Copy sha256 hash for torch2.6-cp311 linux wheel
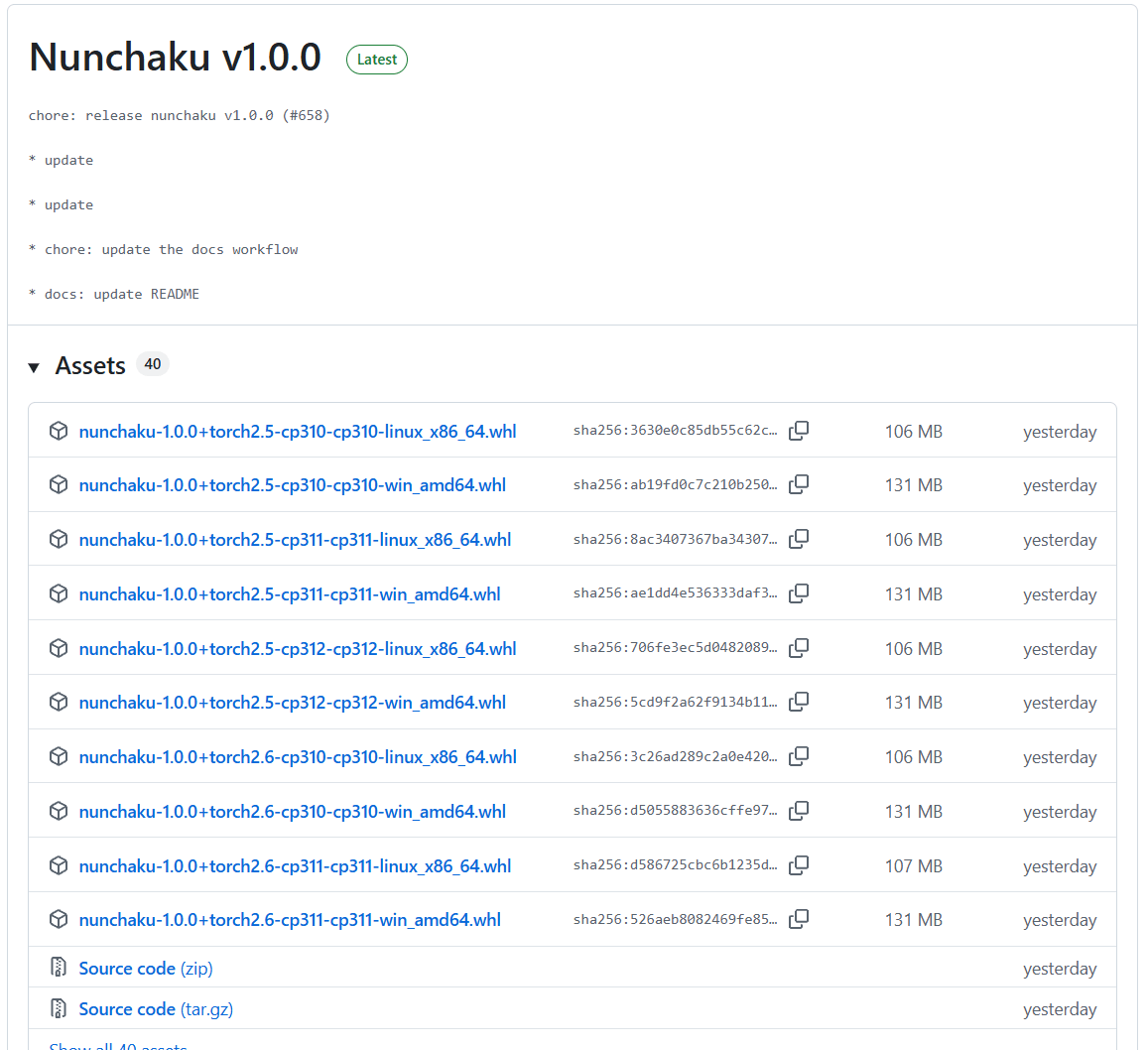The height and width of the screenshot is (1050, 1148). pyautogui.click(x=799, y=865)
